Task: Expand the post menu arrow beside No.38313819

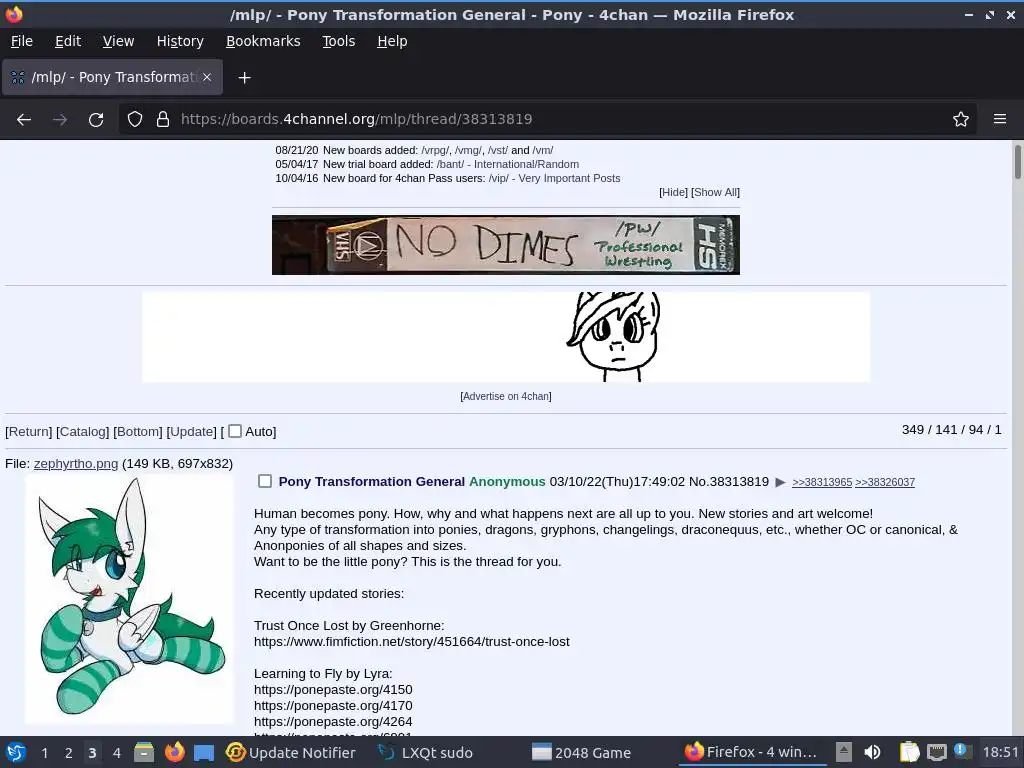Action: 780,482
